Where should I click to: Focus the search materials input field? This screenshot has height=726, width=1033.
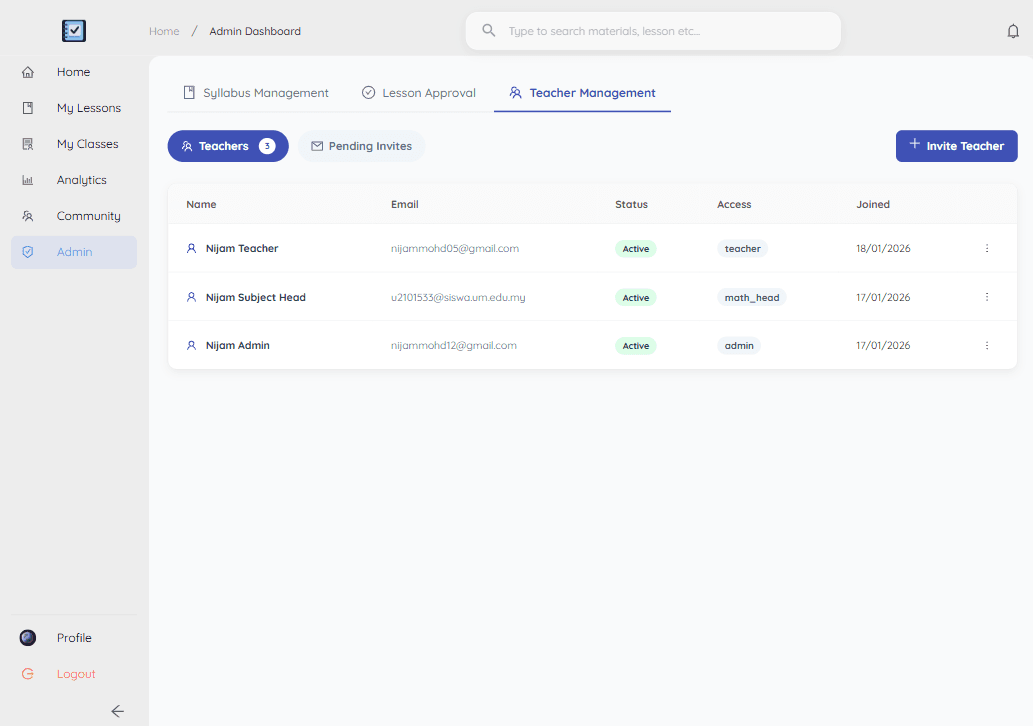click(x=665, y=31)
